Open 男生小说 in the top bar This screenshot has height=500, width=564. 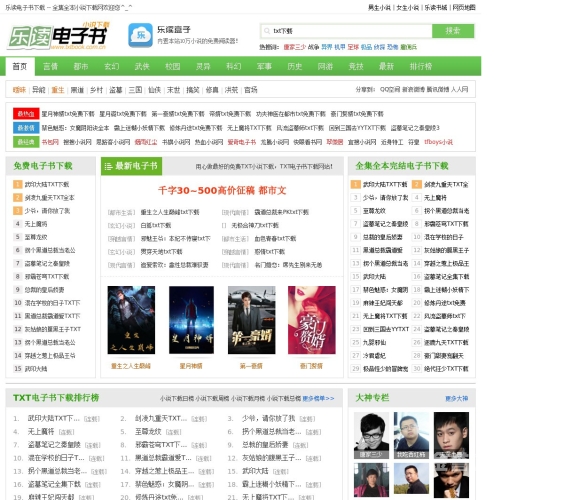(x=379, y=8)
